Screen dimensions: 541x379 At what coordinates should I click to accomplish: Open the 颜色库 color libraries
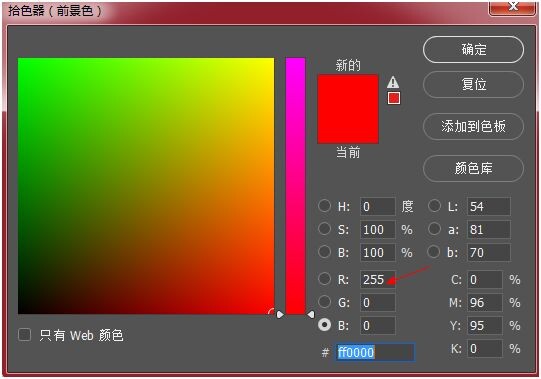[473, 168]
